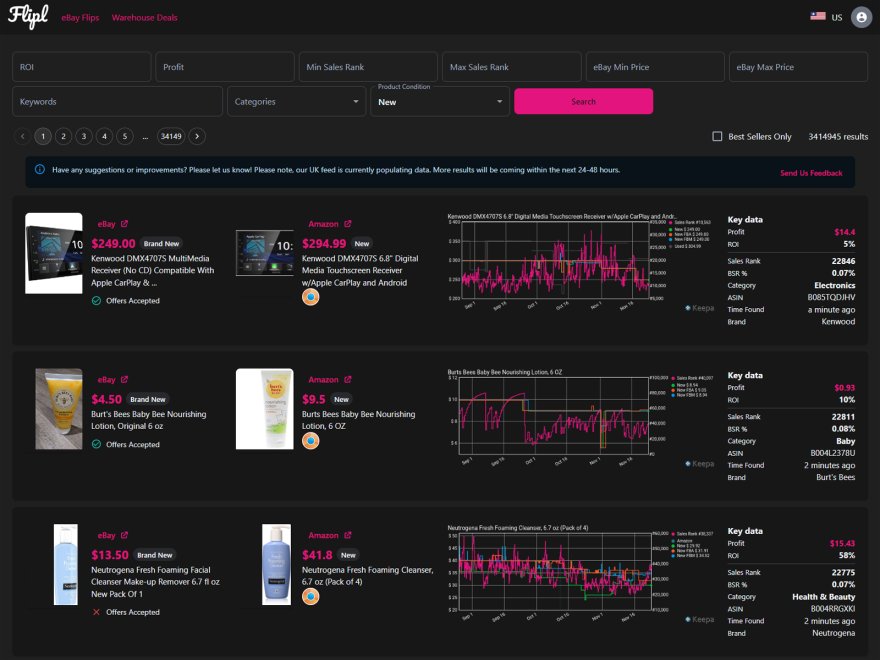
Task: Click the 3414945 results count
Action: pyautogui.click(x=838, y=136)
